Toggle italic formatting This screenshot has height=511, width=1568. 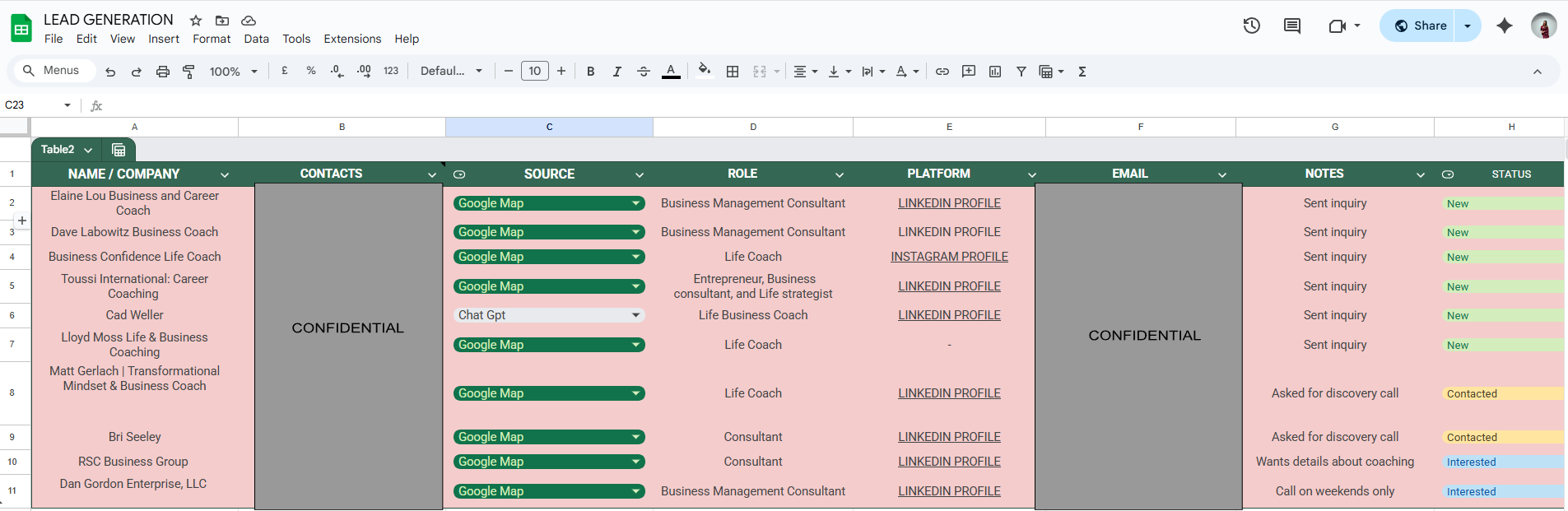click(x=616, y=72)
